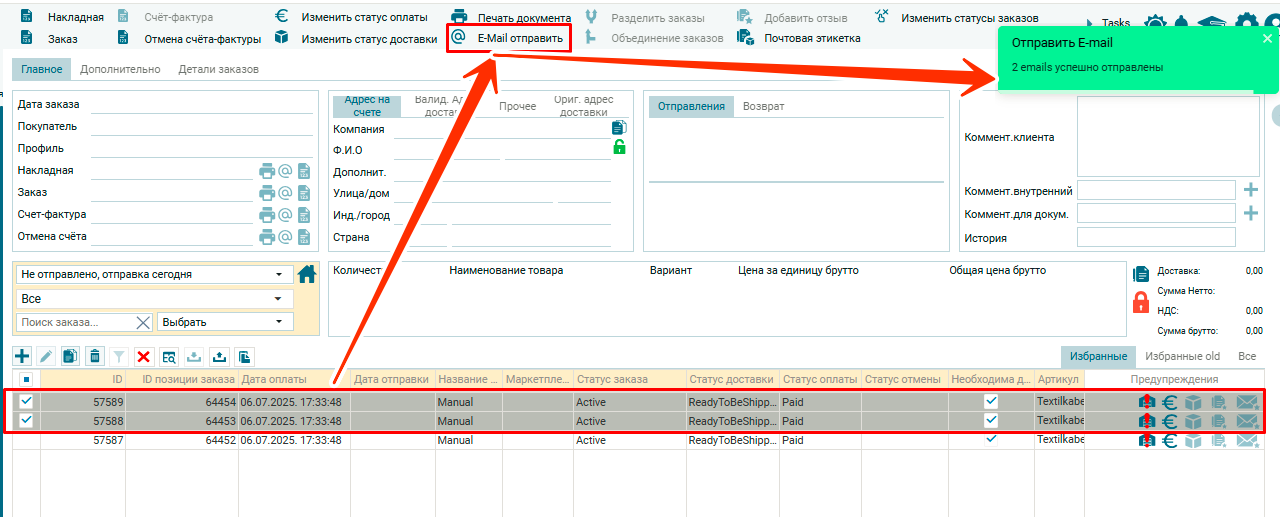Image resolution: width=1280 pixels, height=517 pixels.
Task: Click the blue plus add order icon
Action: [21, 356]
